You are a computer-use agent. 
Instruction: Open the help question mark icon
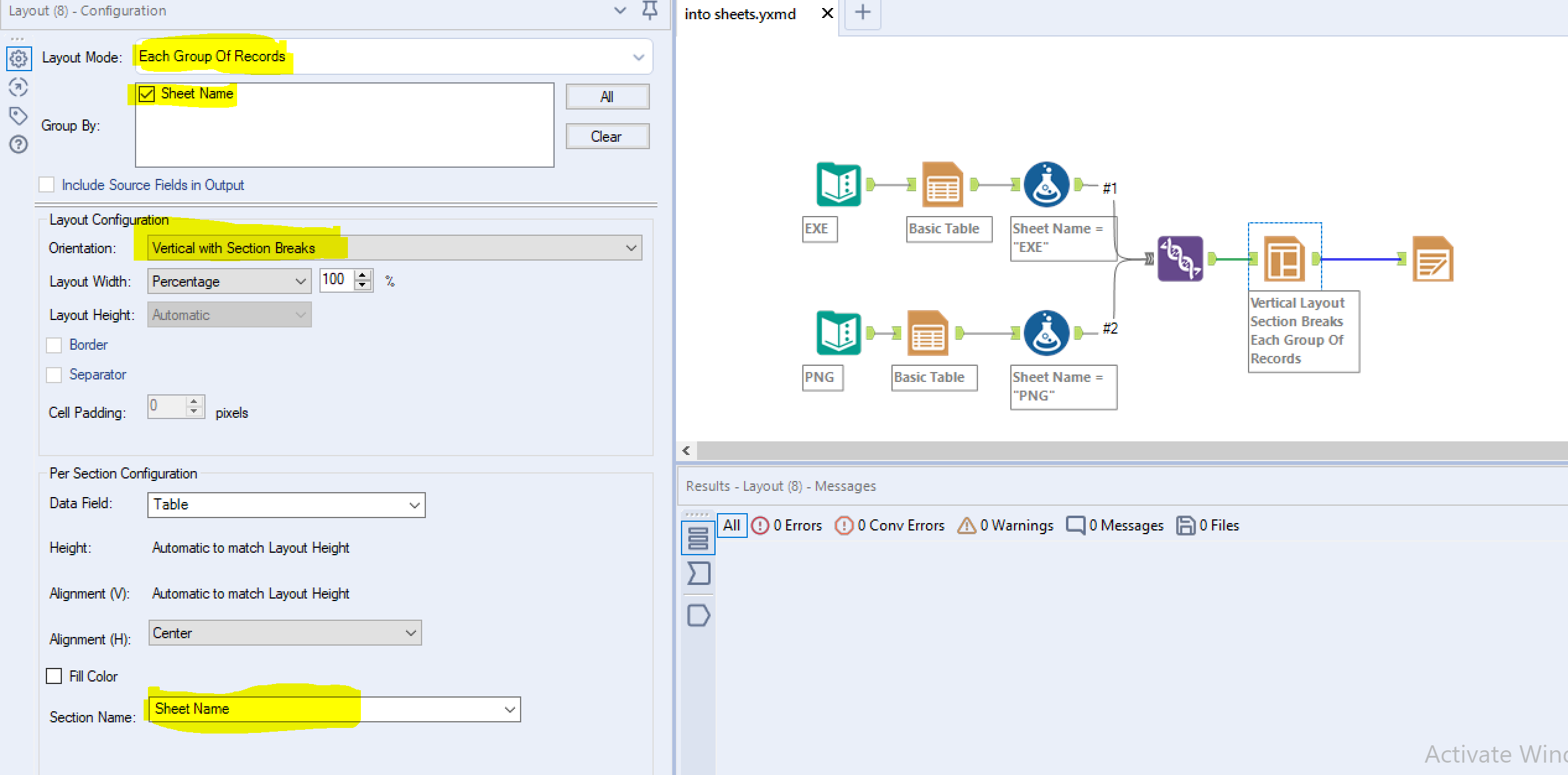click(x=19, y=144)
